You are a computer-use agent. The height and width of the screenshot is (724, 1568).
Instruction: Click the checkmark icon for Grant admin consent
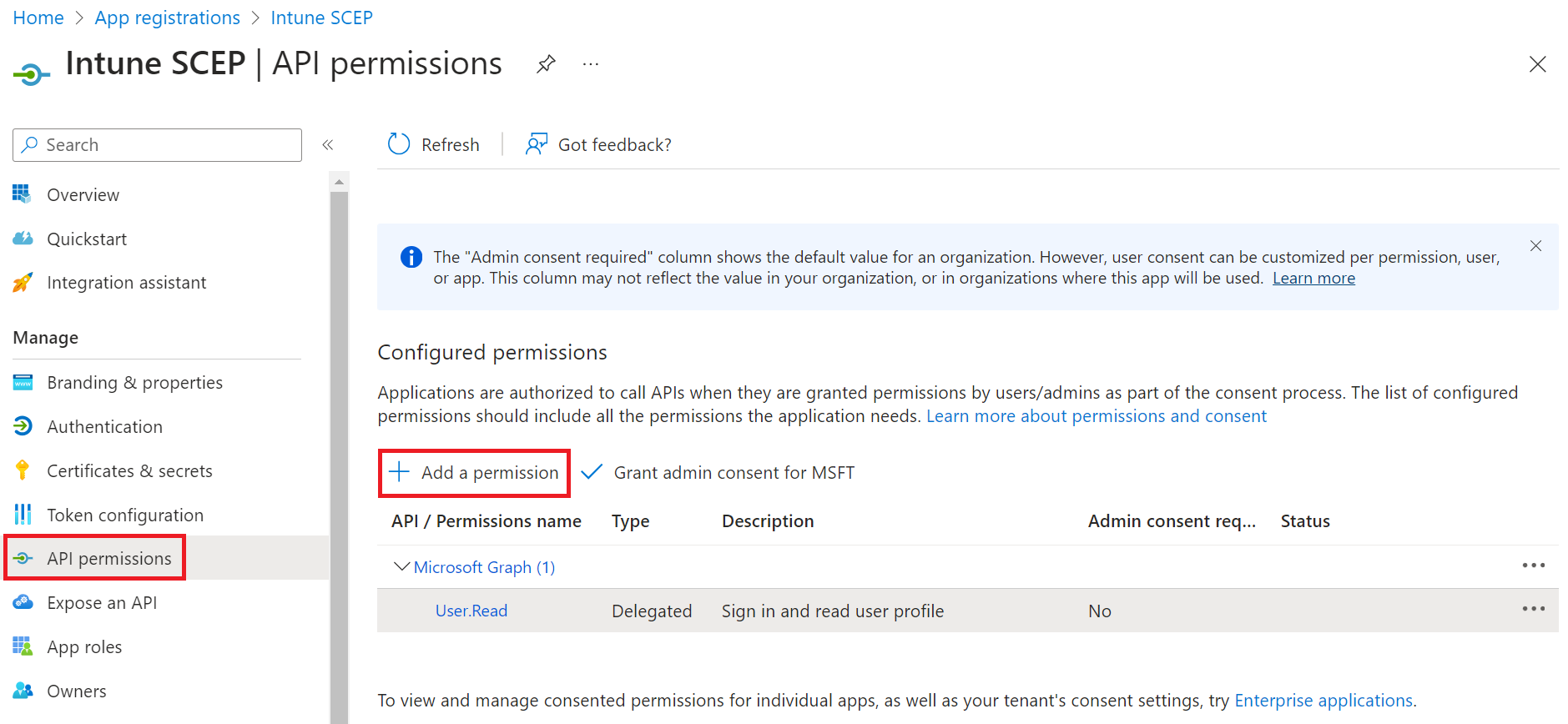[x=592, y=472]
